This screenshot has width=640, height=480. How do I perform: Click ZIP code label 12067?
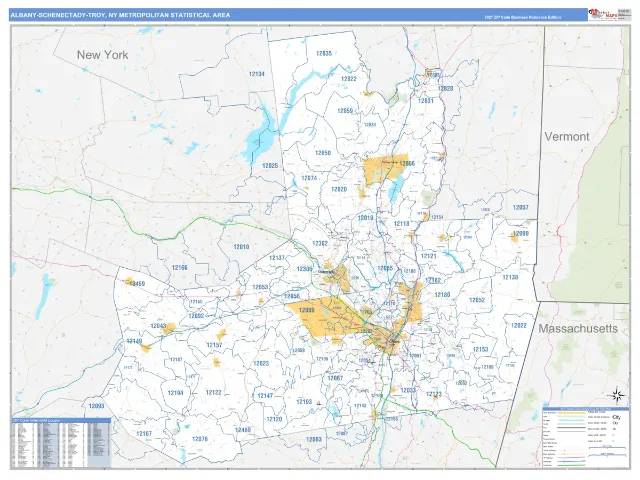(x=336, y=378)
